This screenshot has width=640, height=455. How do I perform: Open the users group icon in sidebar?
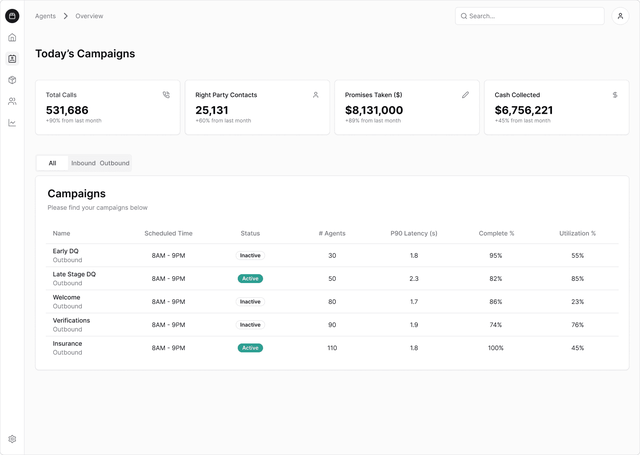click(12, 101)
